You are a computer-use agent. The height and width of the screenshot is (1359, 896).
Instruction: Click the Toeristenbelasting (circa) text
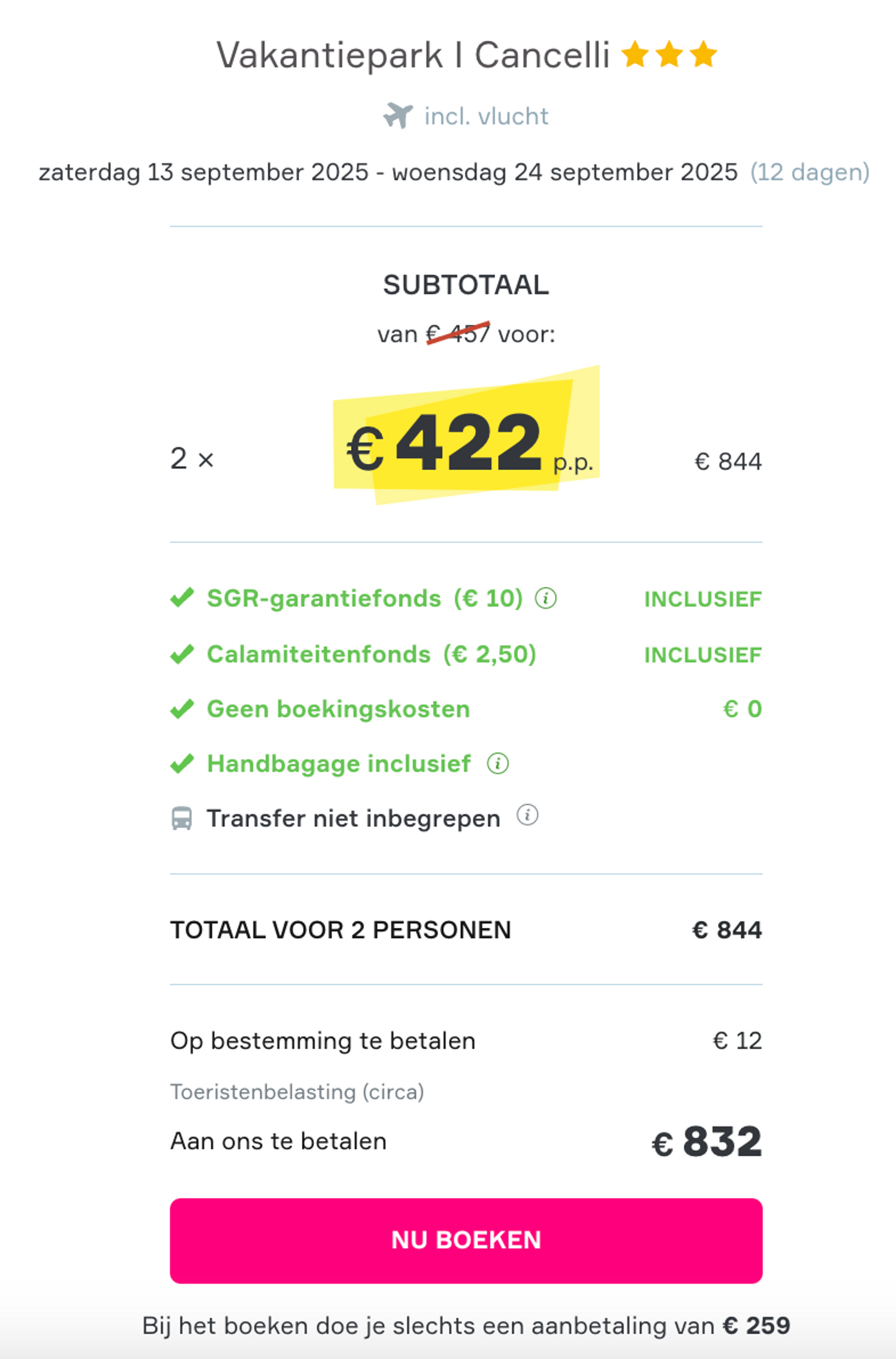(x=297, y=1090)
